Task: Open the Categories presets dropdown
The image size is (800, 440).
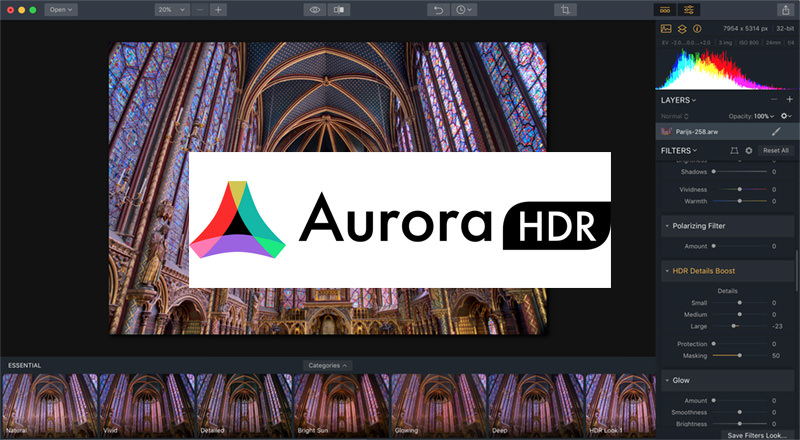Action: click(x=327, y=365)
